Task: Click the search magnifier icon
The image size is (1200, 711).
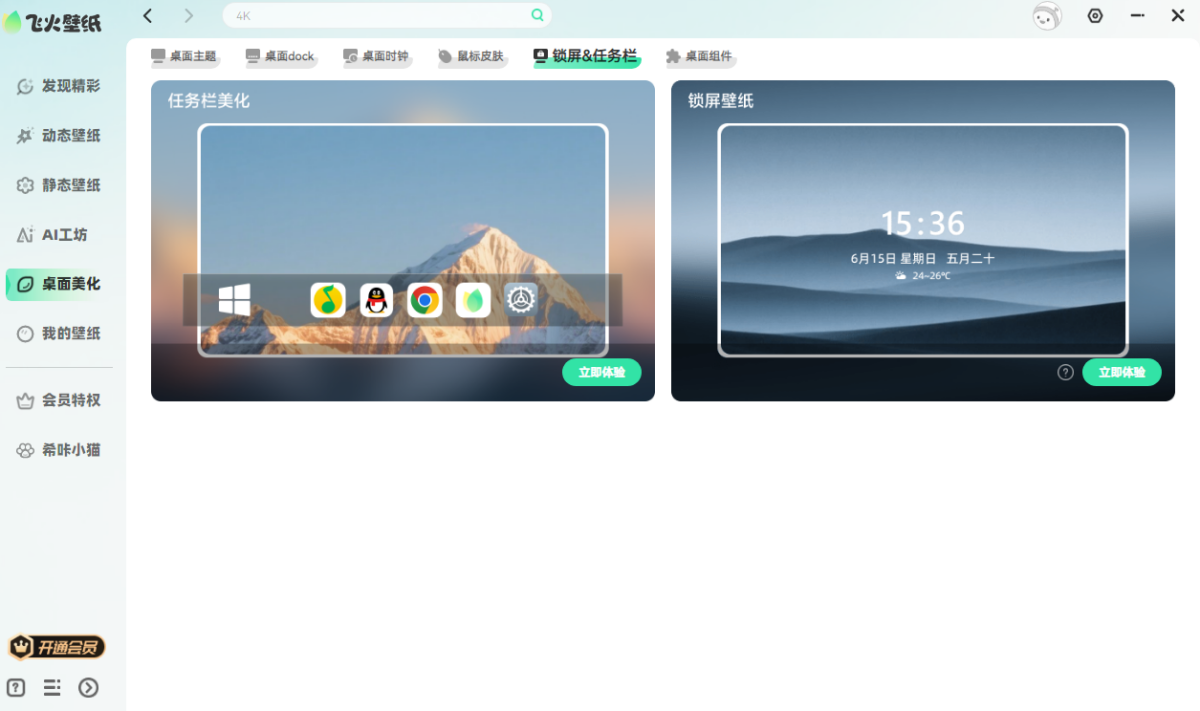Action: pyautogui.click(x=537, y=15)
